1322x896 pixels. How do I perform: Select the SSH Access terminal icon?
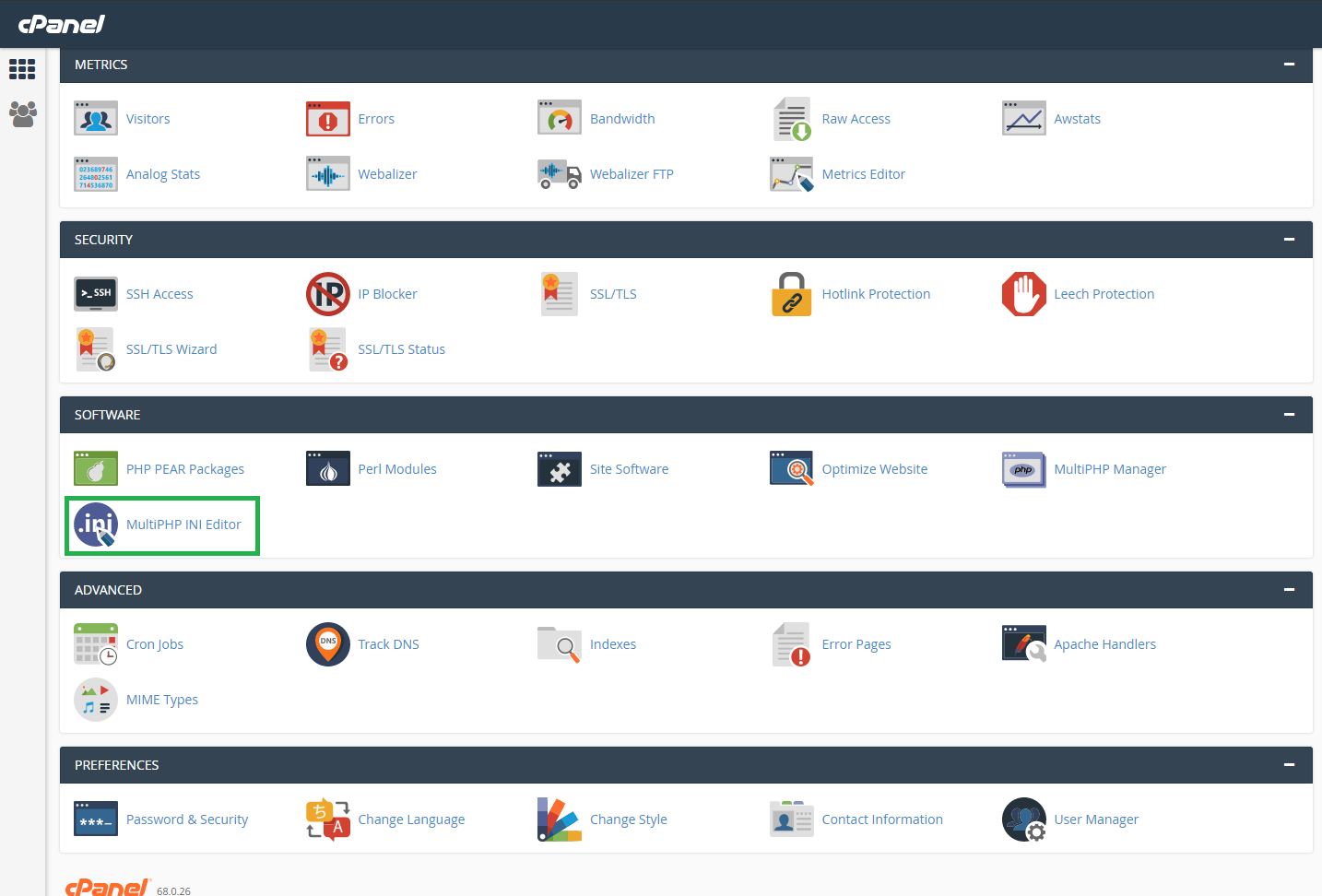(96, 294)
